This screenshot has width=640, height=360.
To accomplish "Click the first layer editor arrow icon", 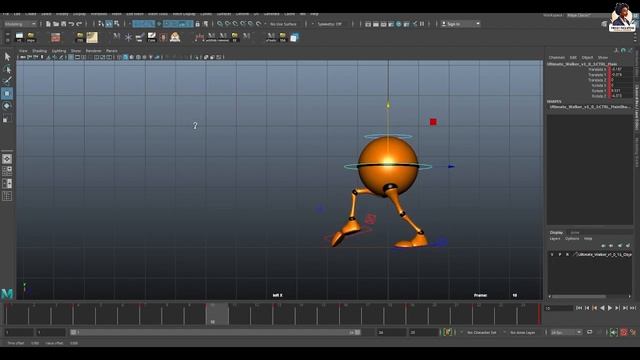I will point(603,246).
